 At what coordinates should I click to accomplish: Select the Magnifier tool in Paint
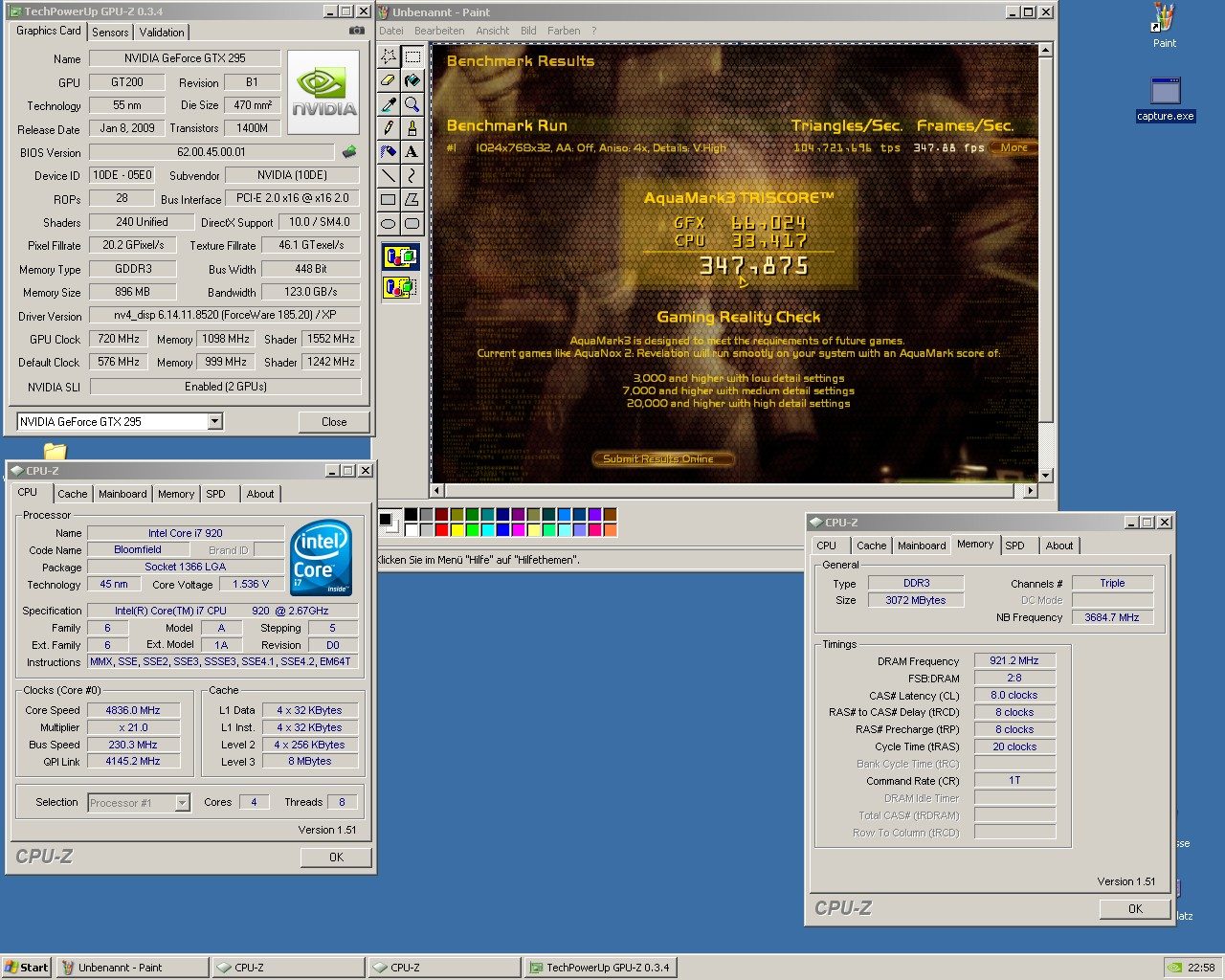pyautogui.click(x=412, y=104)
